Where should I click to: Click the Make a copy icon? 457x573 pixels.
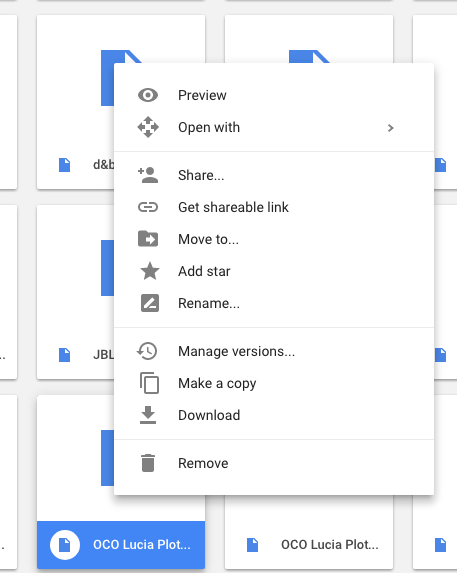pyautogui.click(x=149, y=383)
